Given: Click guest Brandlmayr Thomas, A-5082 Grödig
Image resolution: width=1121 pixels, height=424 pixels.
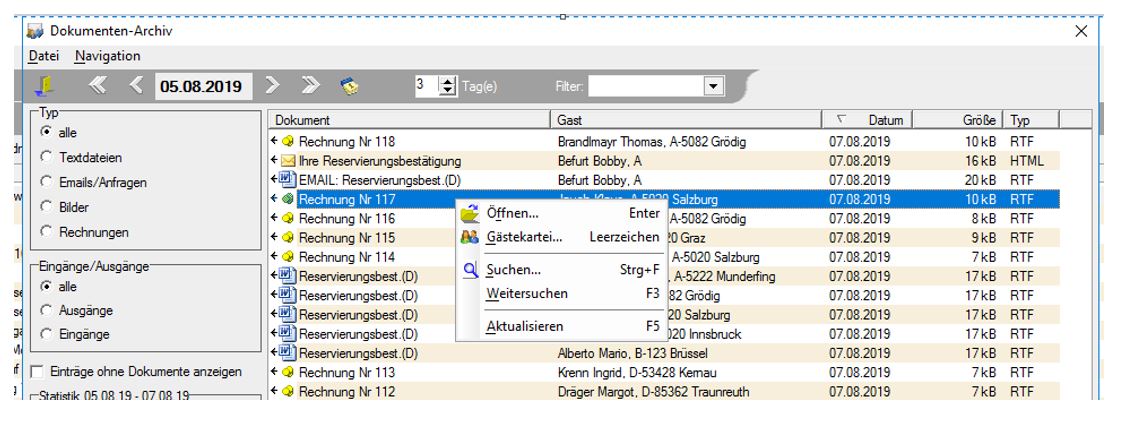Looking at the screenshot, I should (651, 142).
